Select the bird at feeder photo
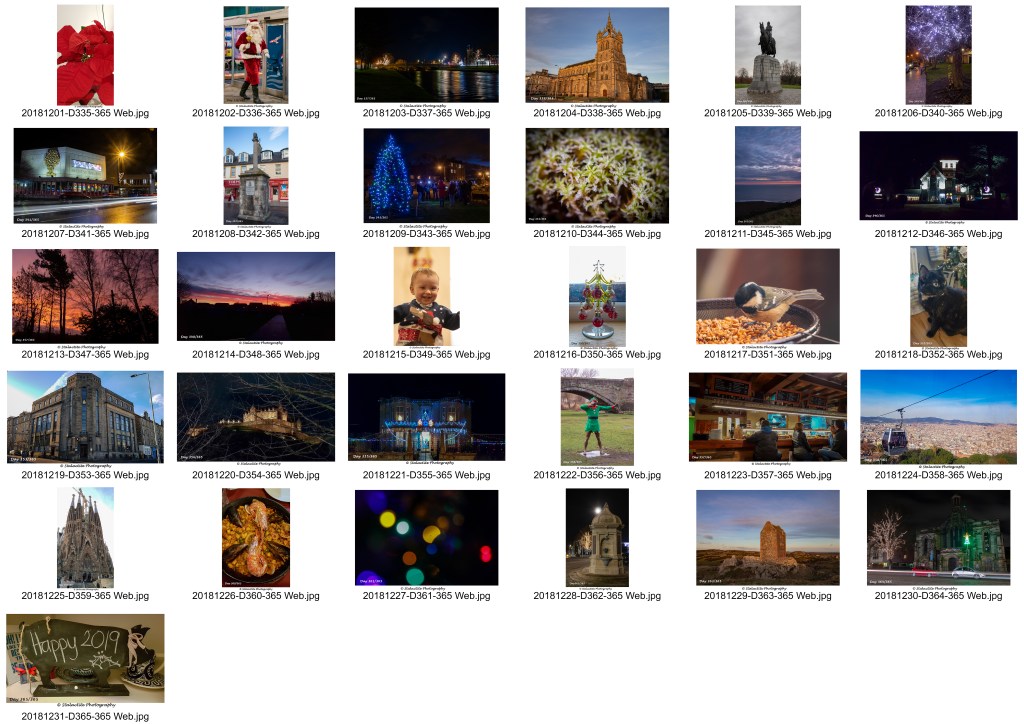1024x724 pixels. (x=768, y=296)
